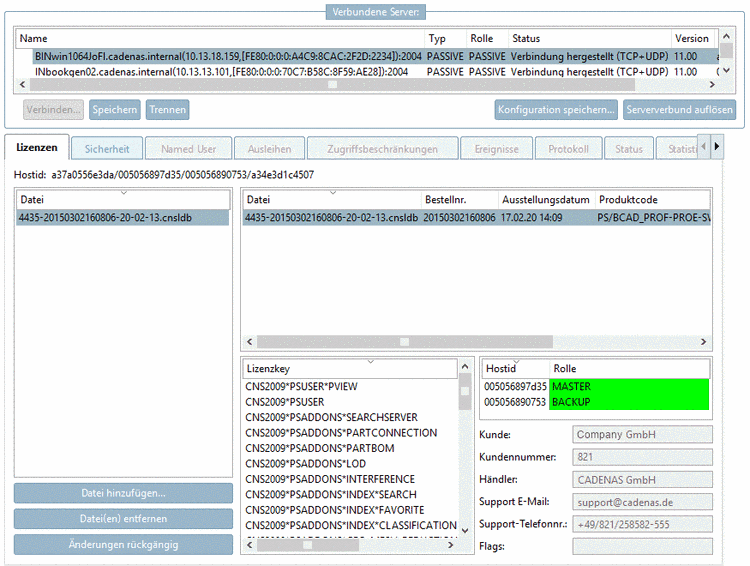Click the server list horizontal scrollbar
The height and width of the screenshot is (566, 750).
pos(332,85)
